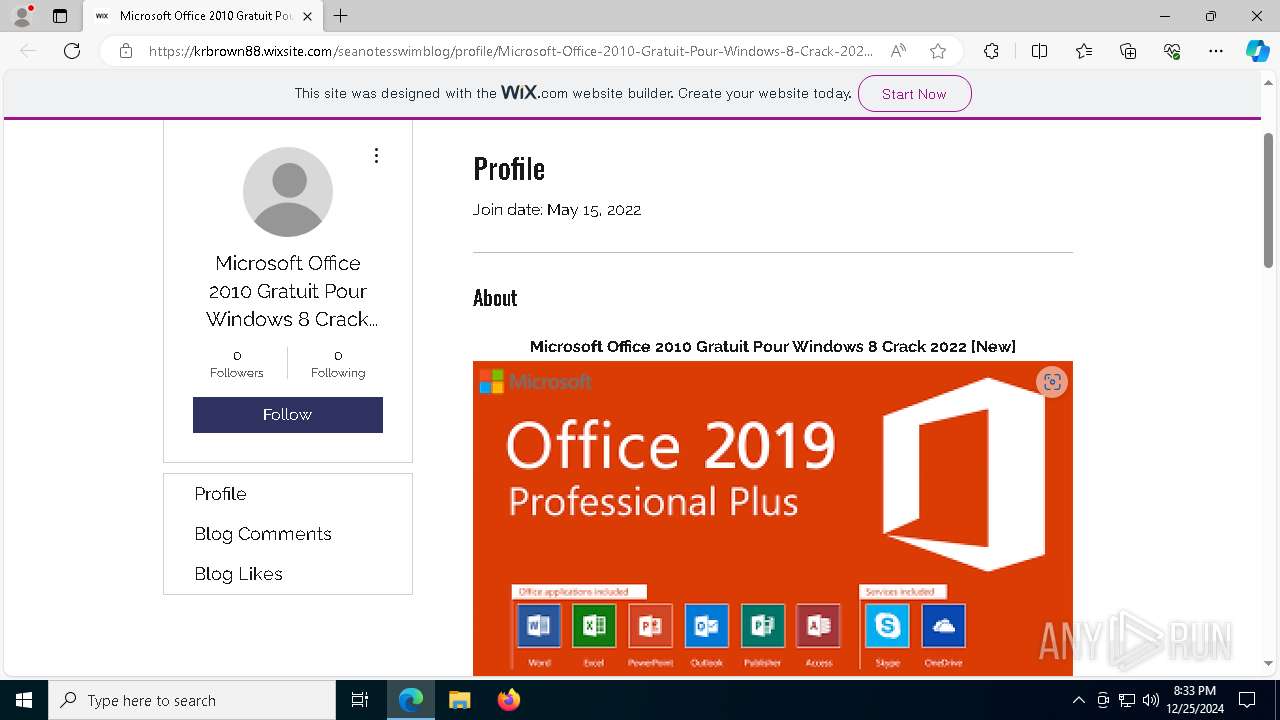Click the 0 Followers count
1280x720 pixels.
tap(237, 364)
